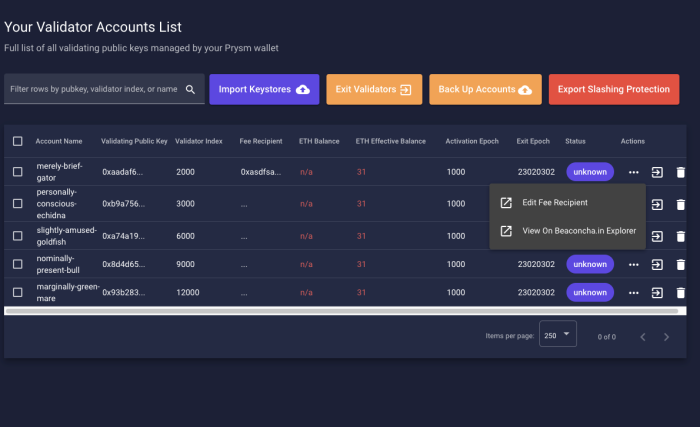Viewport: 700px width, 427px height.
Task: Select the slightly-amused-goldfish row checkbox
Action: pyautogui.click(x=18, y=235)
